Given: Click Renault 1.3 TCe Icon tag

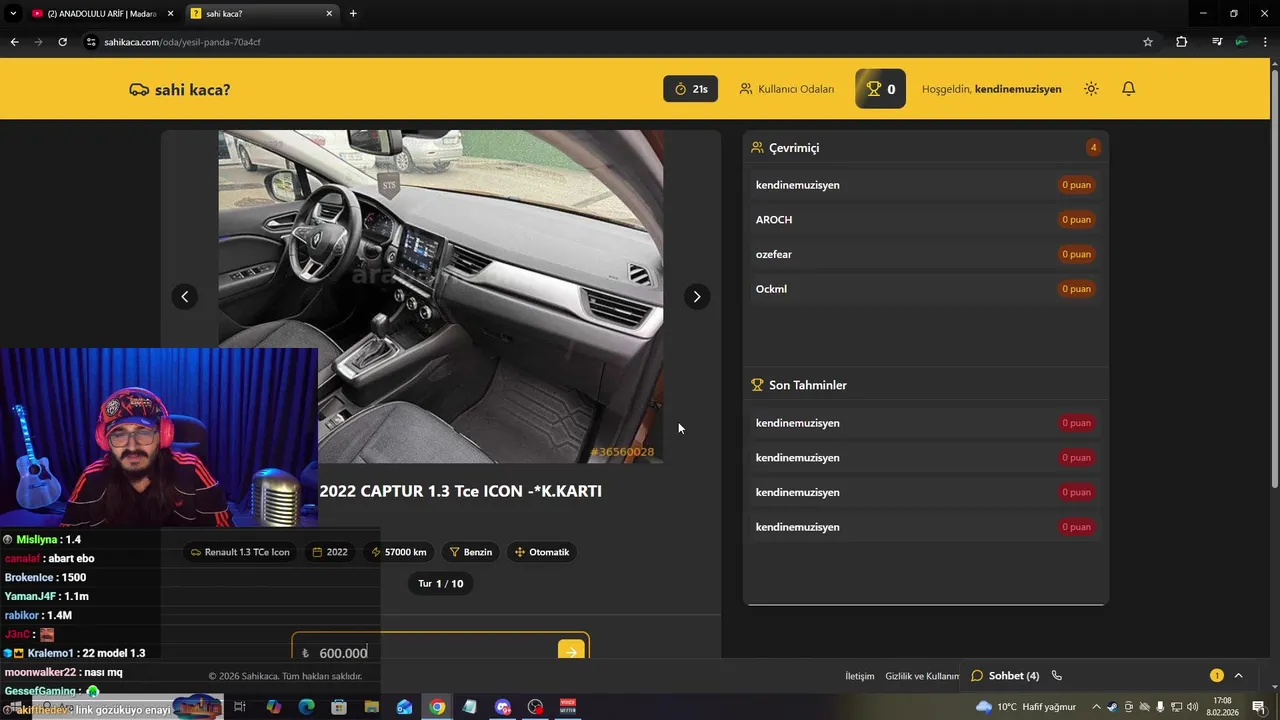Looking at the screenshot, I should pyautogui.click(x=240, y=552).
